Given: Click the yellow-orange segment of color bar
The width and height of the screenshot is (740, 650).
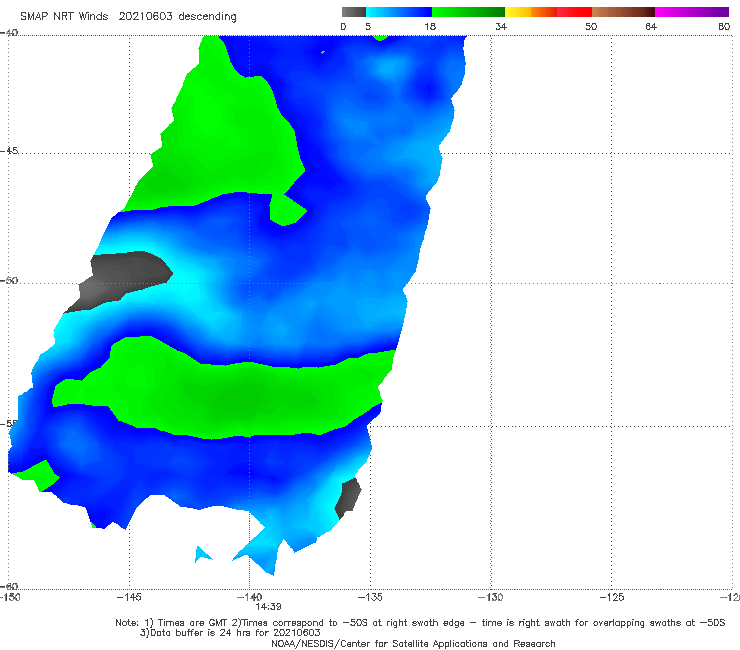Looking at the screenshot, I should 531,12.
